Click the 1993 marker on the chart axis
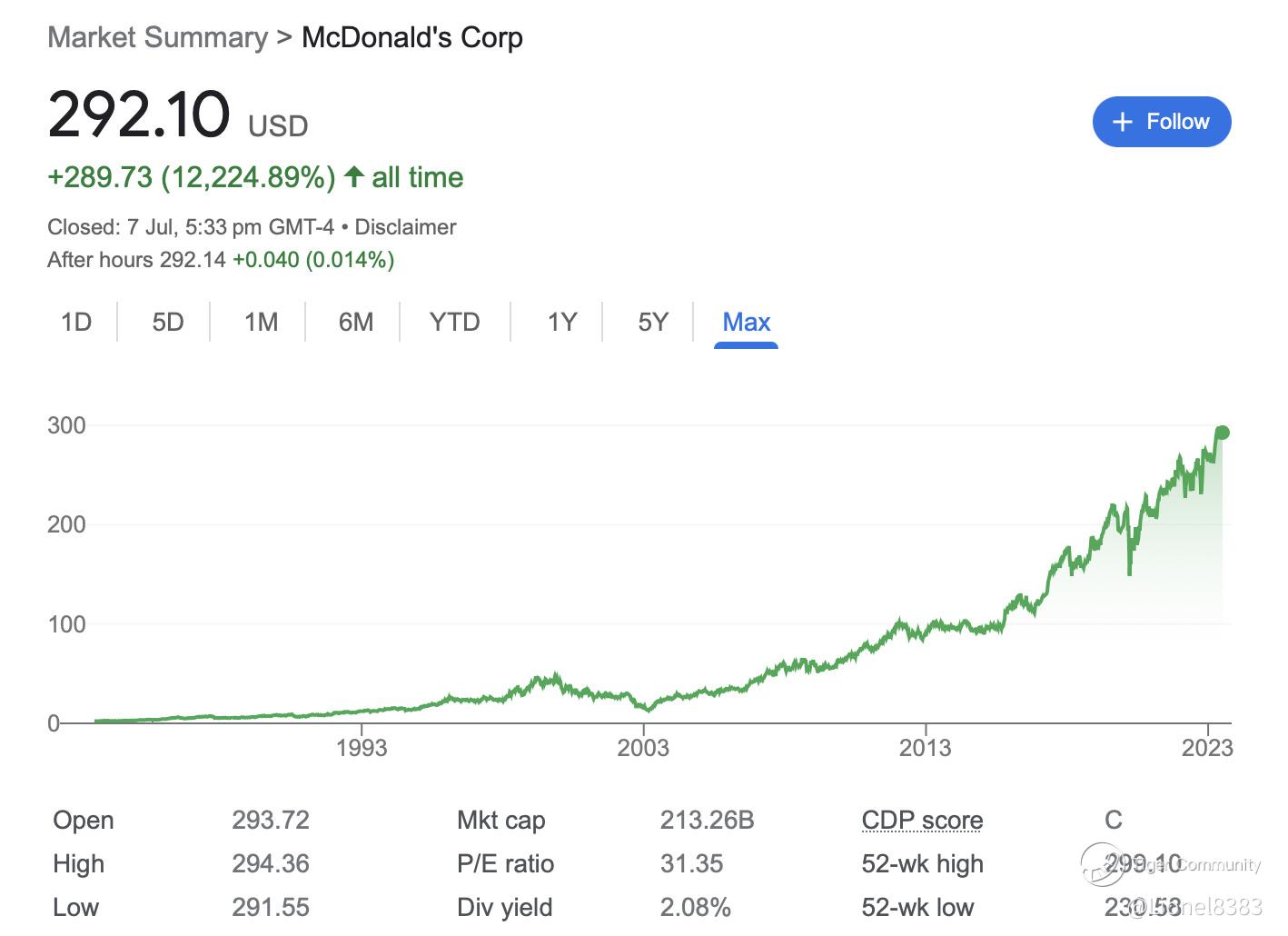Screen dimensions: 1288x936 point(362,748)
